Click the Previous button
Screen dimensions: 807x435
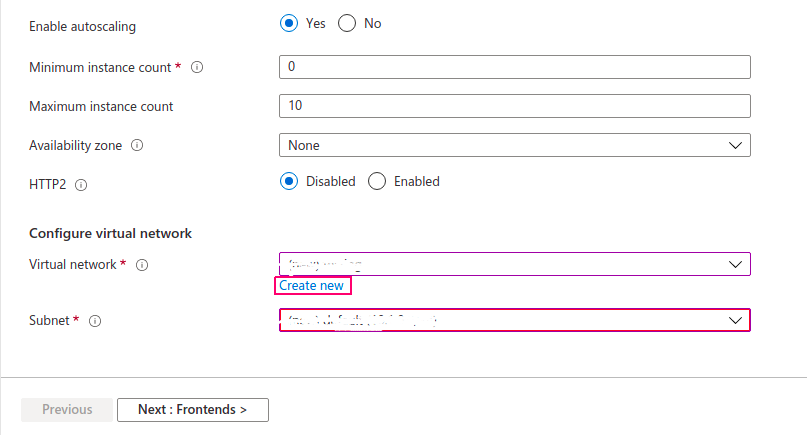68,409
